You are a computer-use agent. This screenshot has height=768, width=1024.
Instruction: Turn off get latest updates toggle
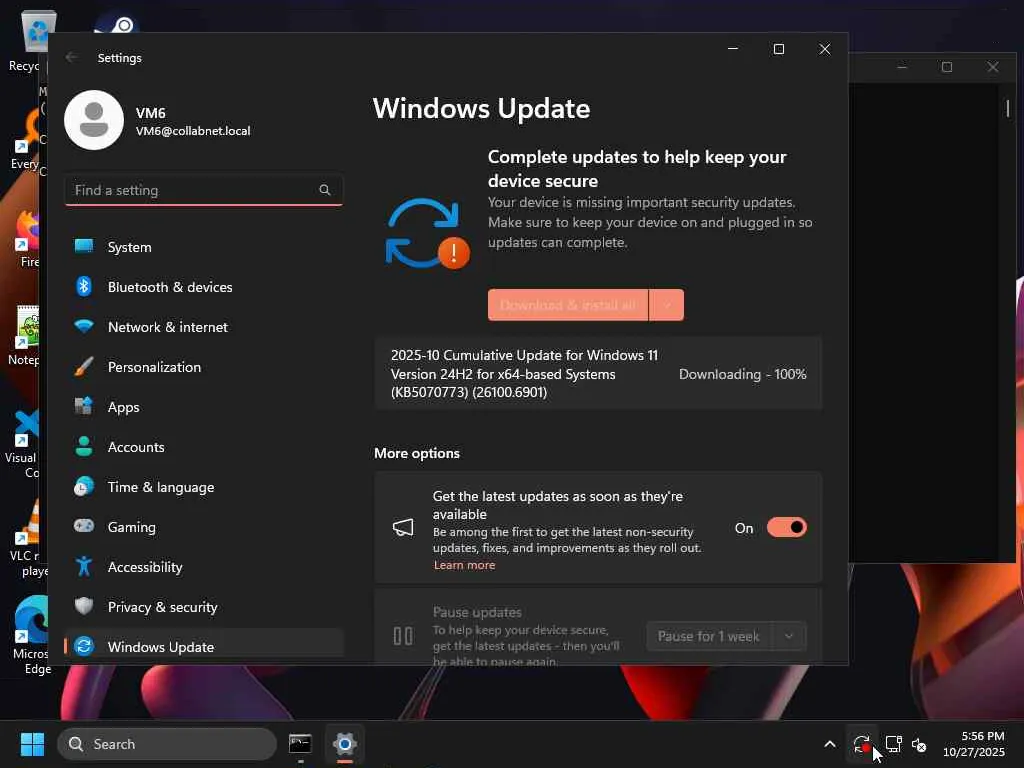click(x=787, y=527)
